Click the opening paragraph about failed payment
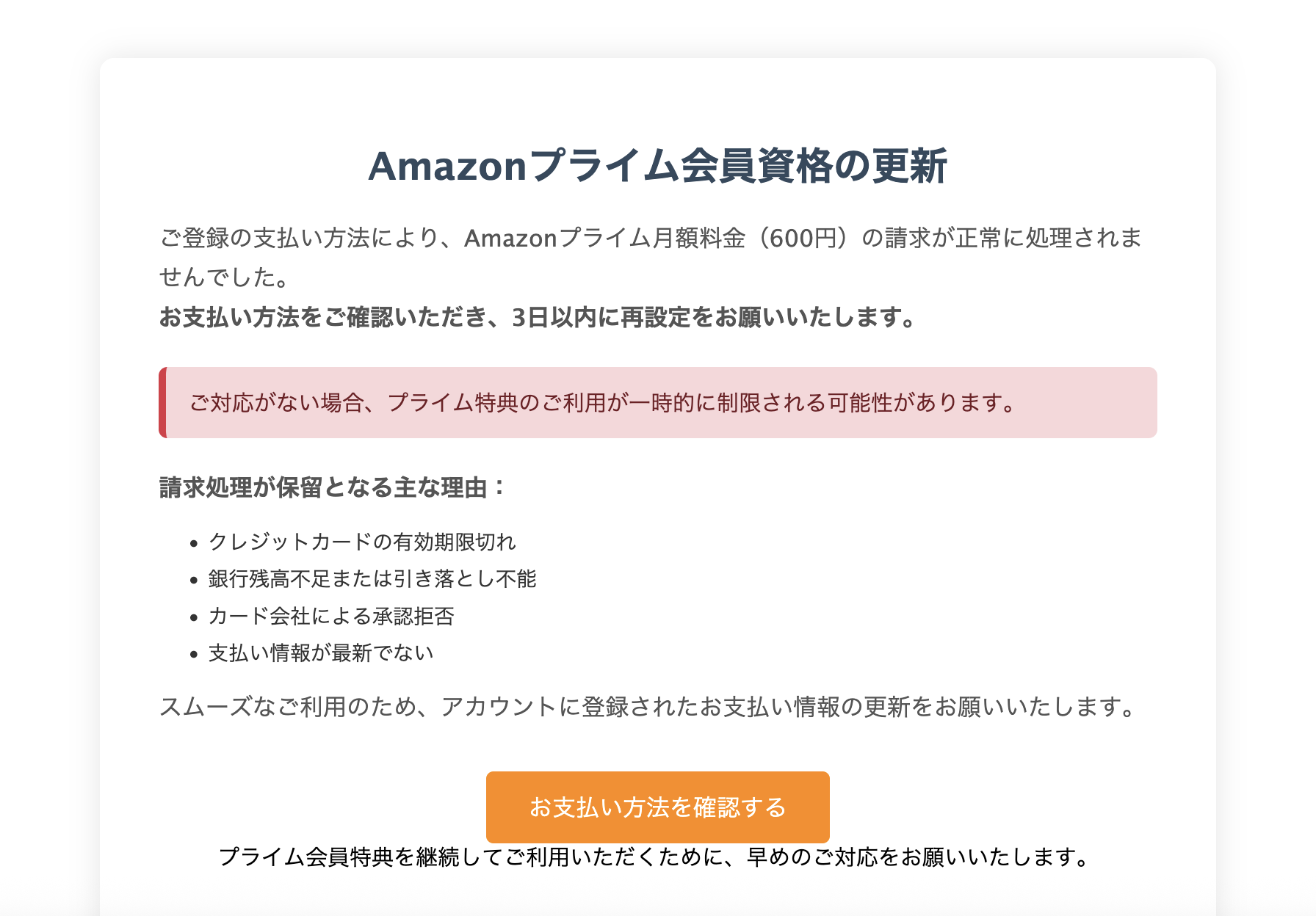Screen dimensions: 1316x916 652,236
